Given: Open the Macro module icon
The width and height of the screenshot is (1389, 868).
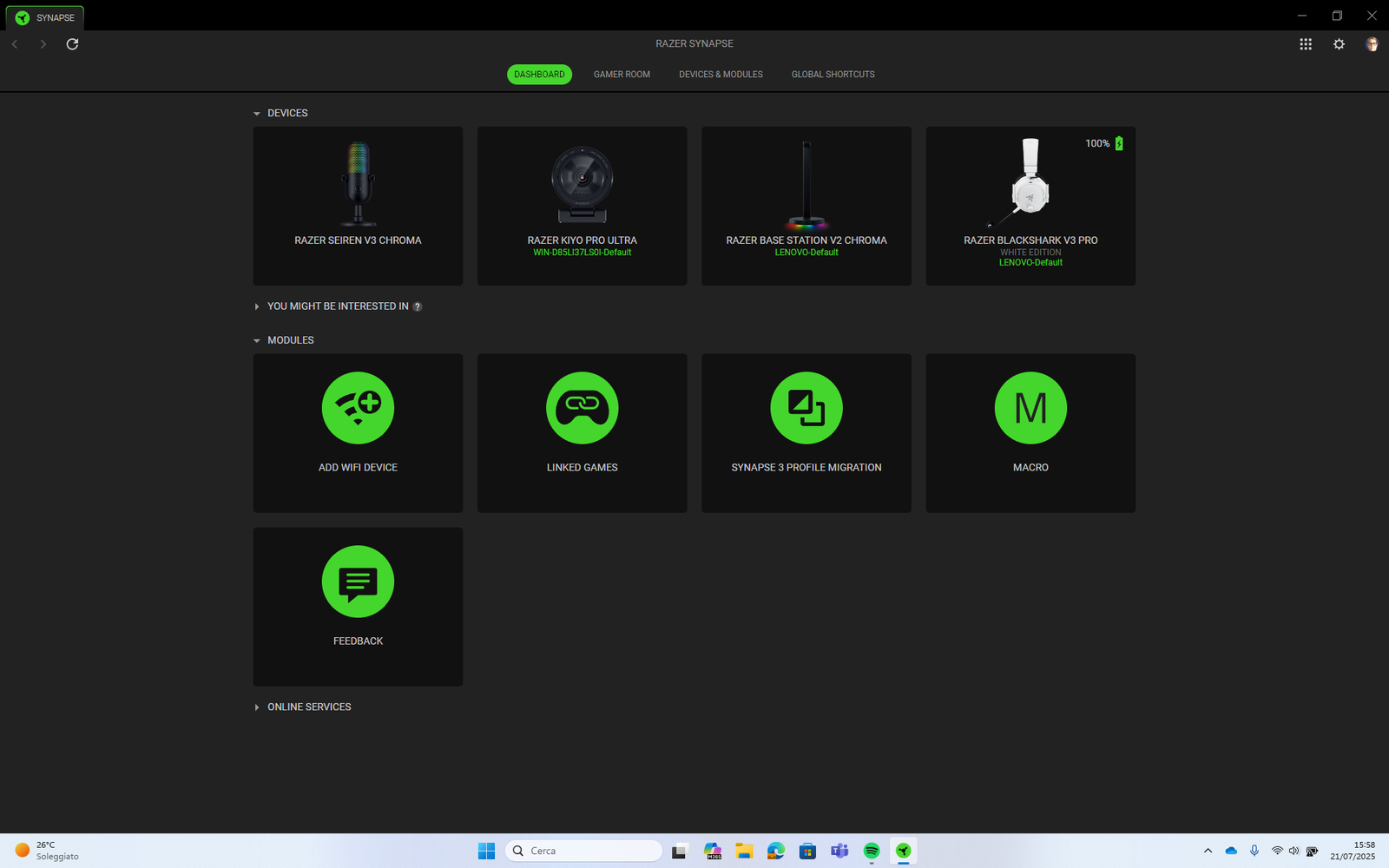Looking at the screenshot, I should tap(1030, 408).
